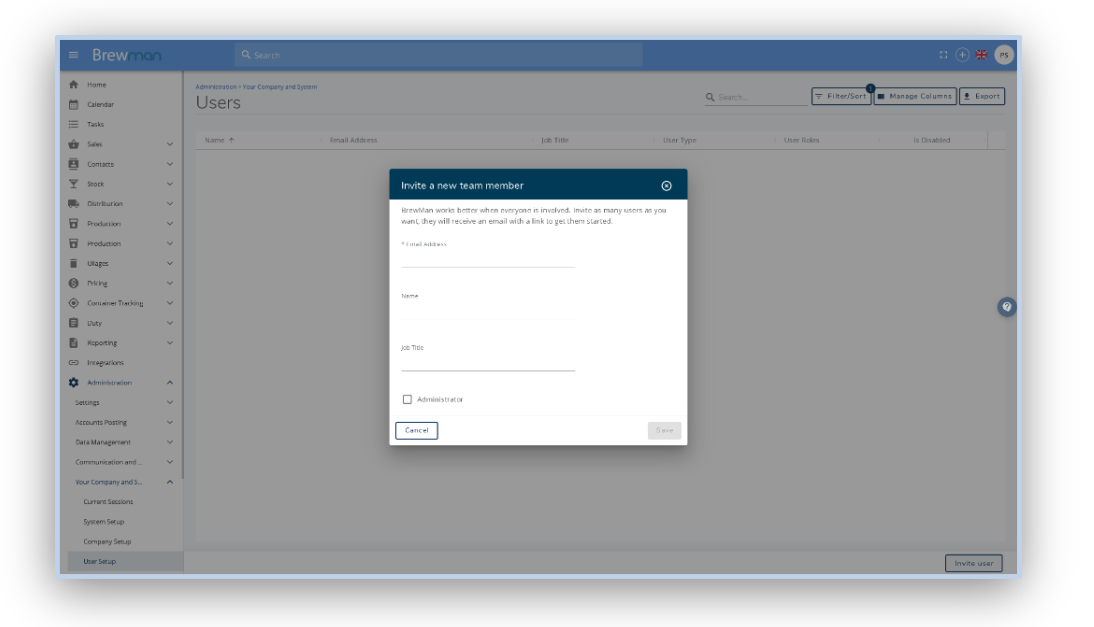Collapse the Administration sidebar section
1094x627 pixels.
[x=169, y=382]
